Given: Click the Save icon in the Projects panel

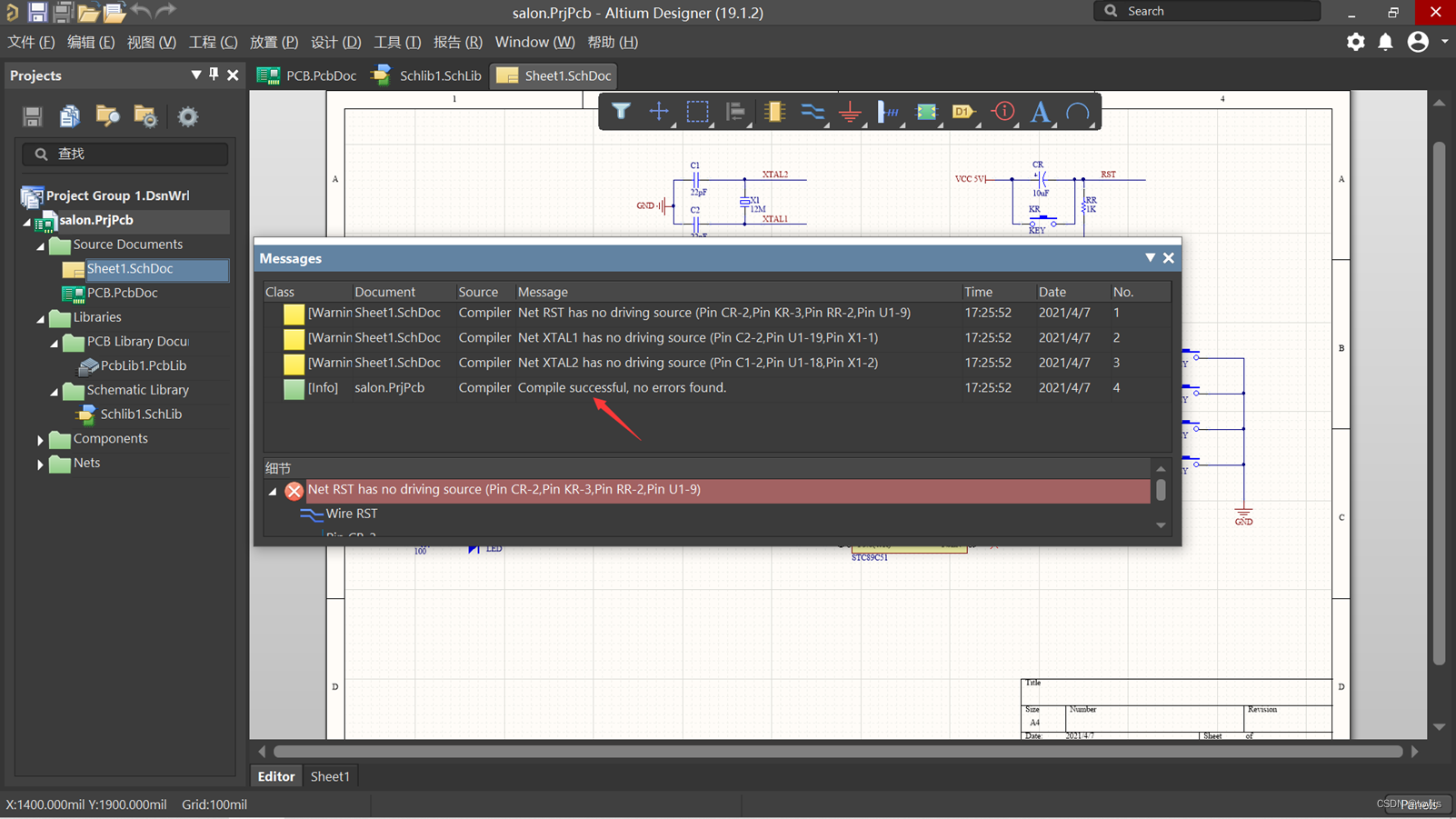Looking at the screenshot, I should click(33, 116).
